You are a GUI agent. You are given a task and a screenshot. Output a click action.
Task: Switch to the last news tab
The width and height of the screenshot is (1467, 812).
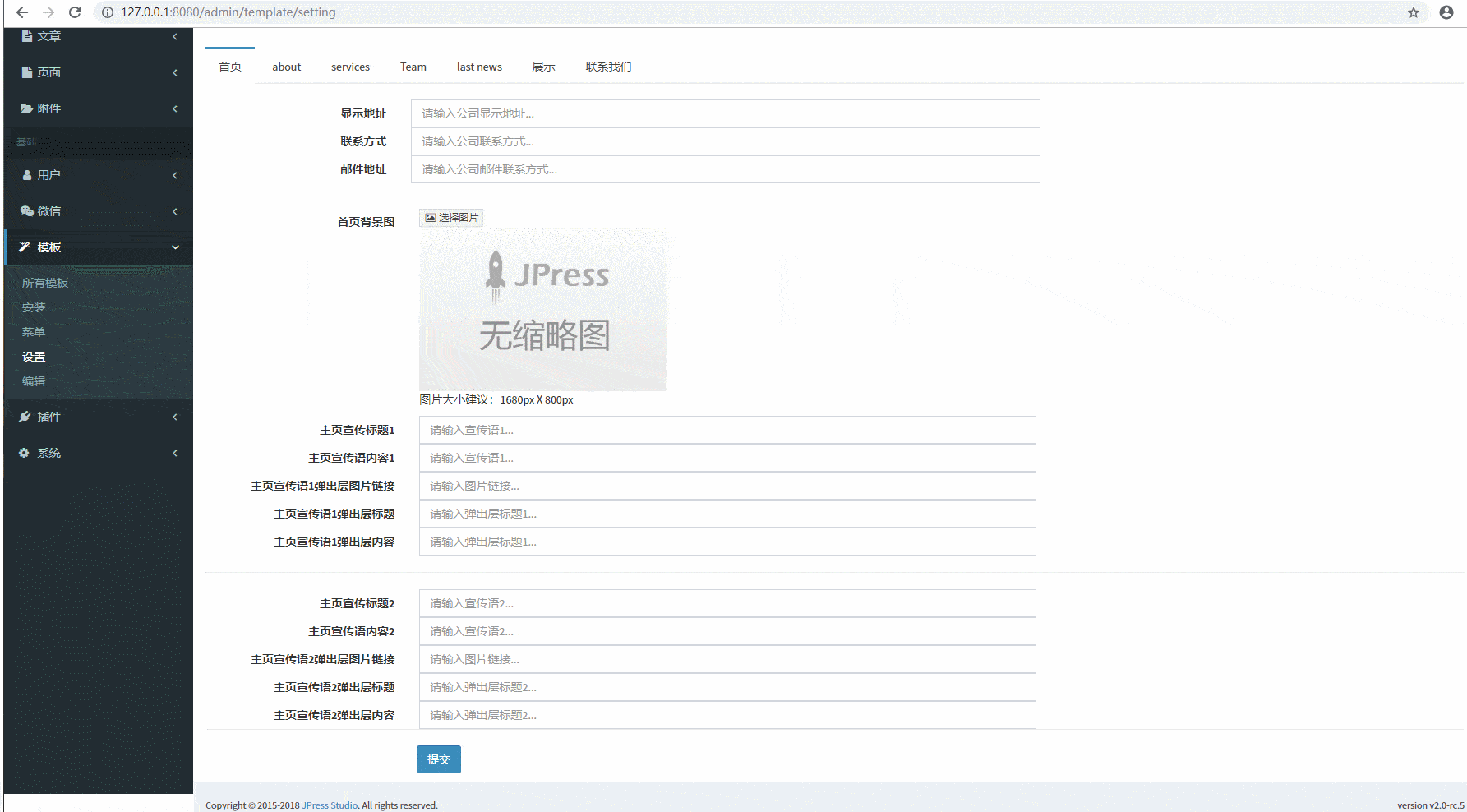[479, 67]
